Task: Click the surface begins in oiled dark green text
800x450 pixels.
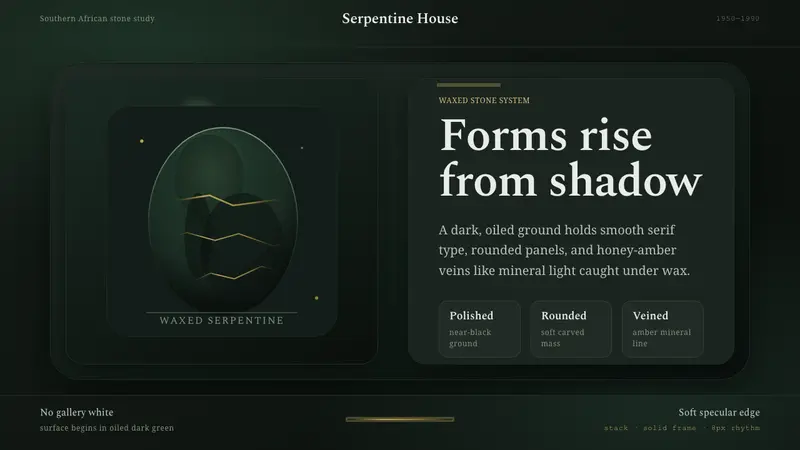Action: coord(107,428)
